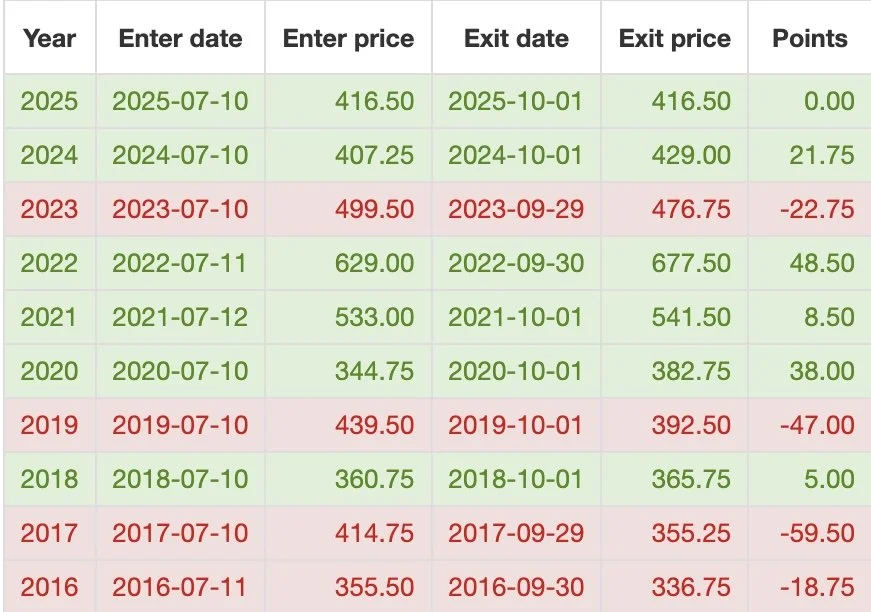This screenshot has width=871, height=612.
Task: Click the Points column header
Action: [810, 39]
